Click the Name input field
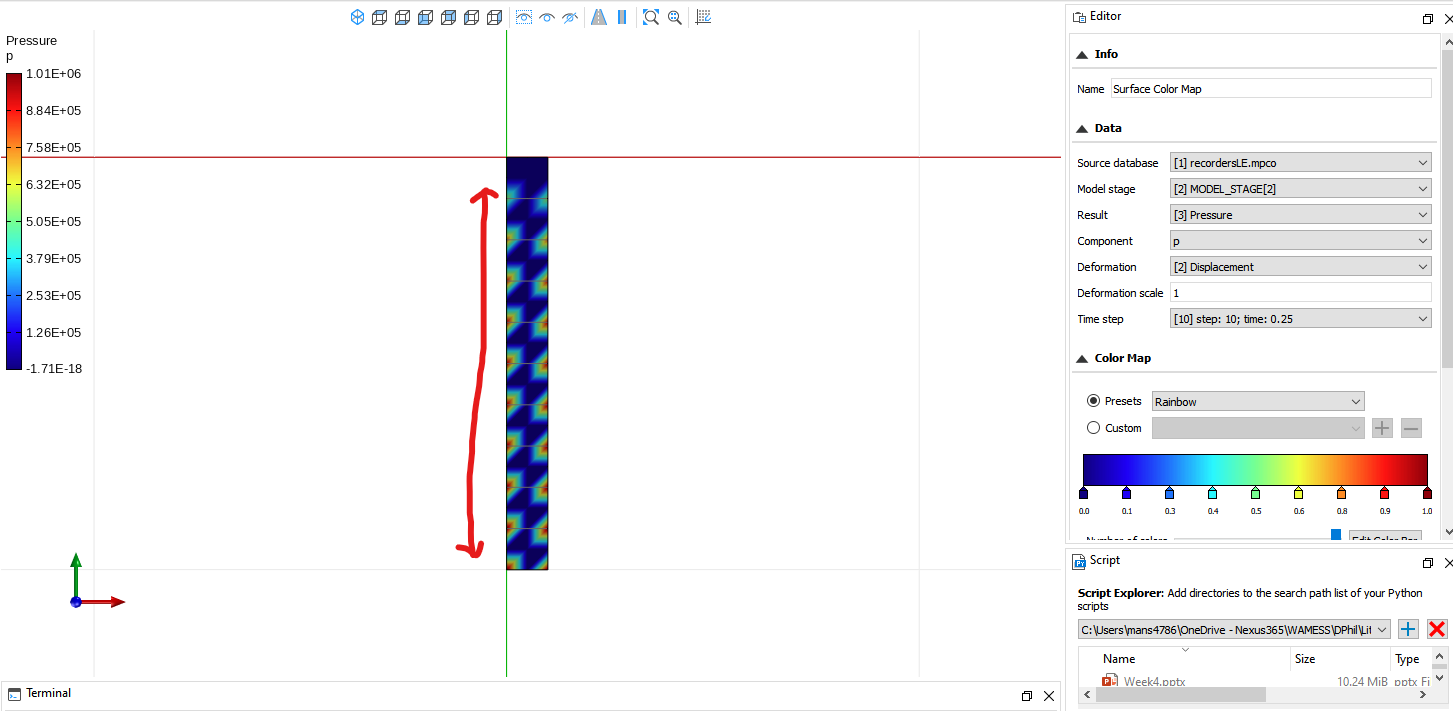This screenshot has height=711, width=1453. 1271,89
